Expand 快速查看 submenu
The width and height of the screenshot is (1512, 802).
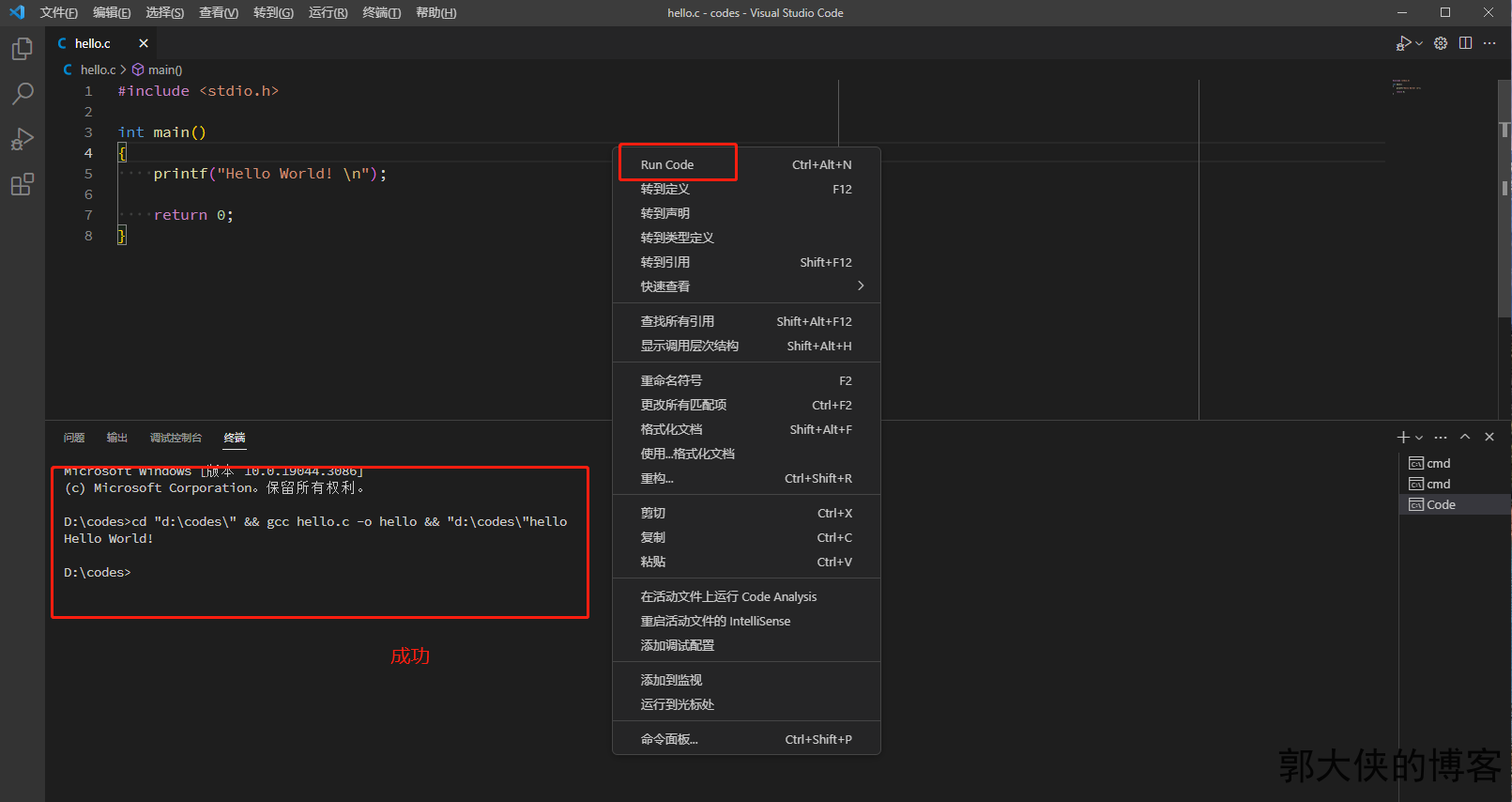coord(746,286)
